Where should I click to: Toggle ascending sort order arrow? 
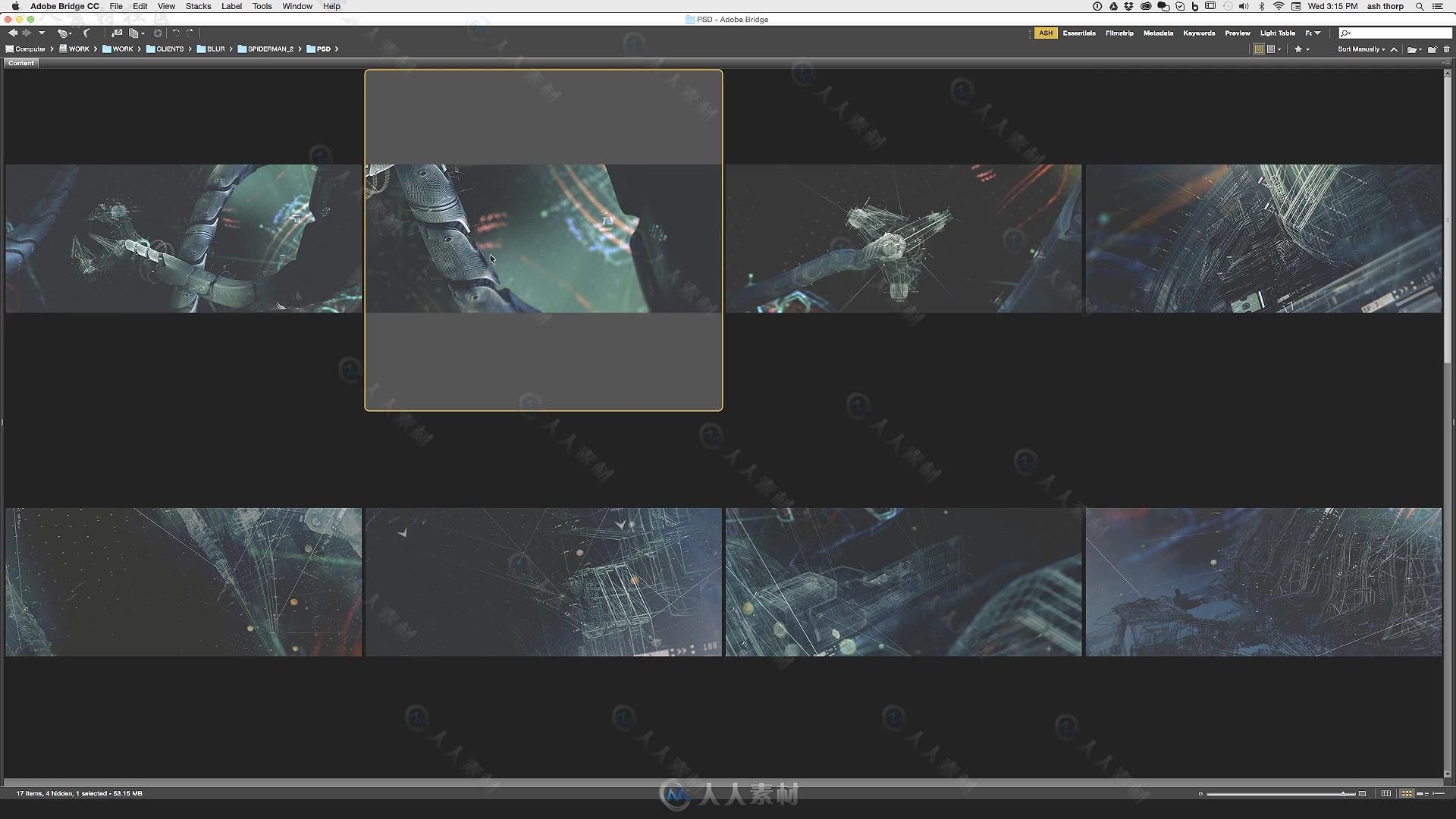coord(1394,49)
